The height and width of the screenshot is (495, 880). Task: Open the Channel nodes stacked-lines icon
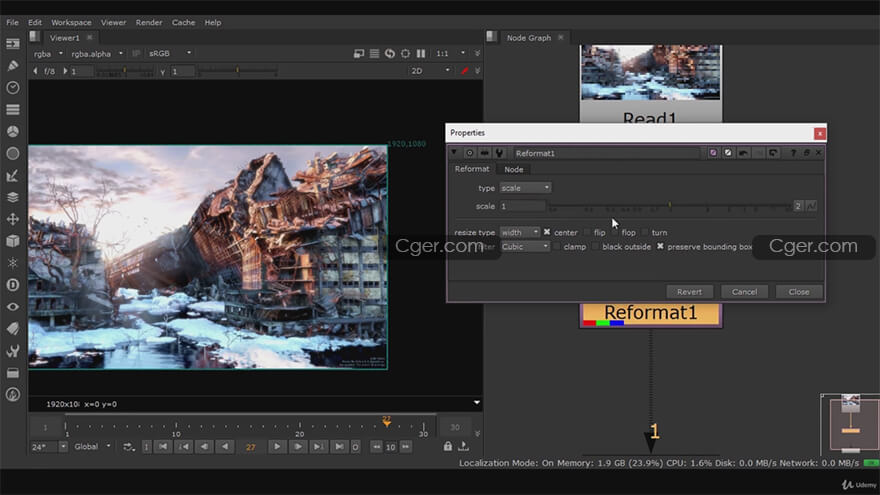[x=12, y=109]
